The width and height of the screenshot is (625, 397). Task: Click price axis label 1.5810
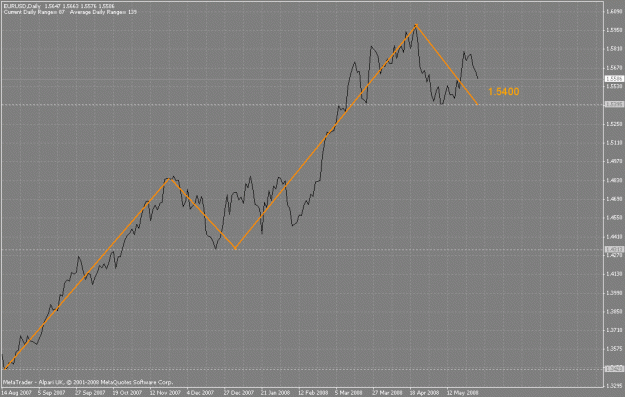click(x=614, y=49)
